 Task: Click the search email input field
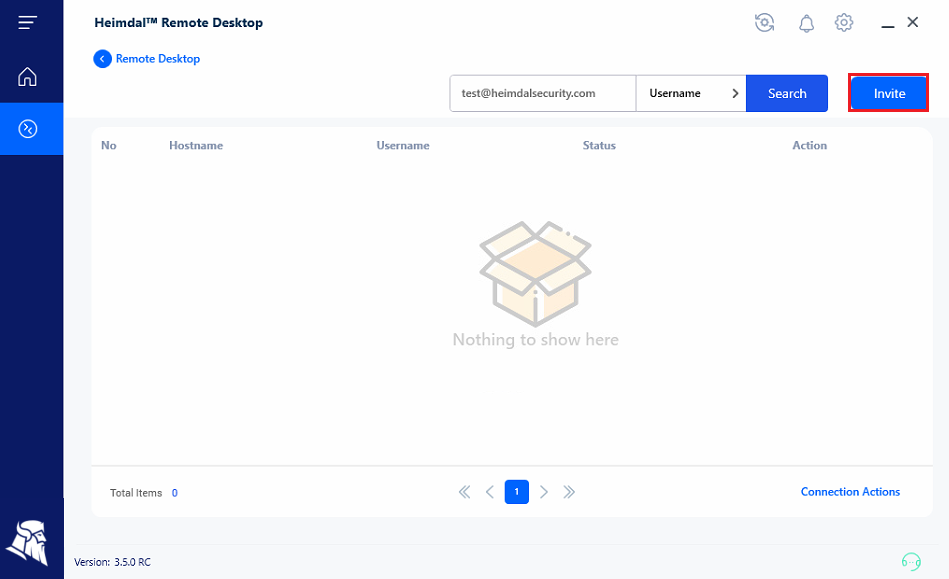[x=542, y=93]
